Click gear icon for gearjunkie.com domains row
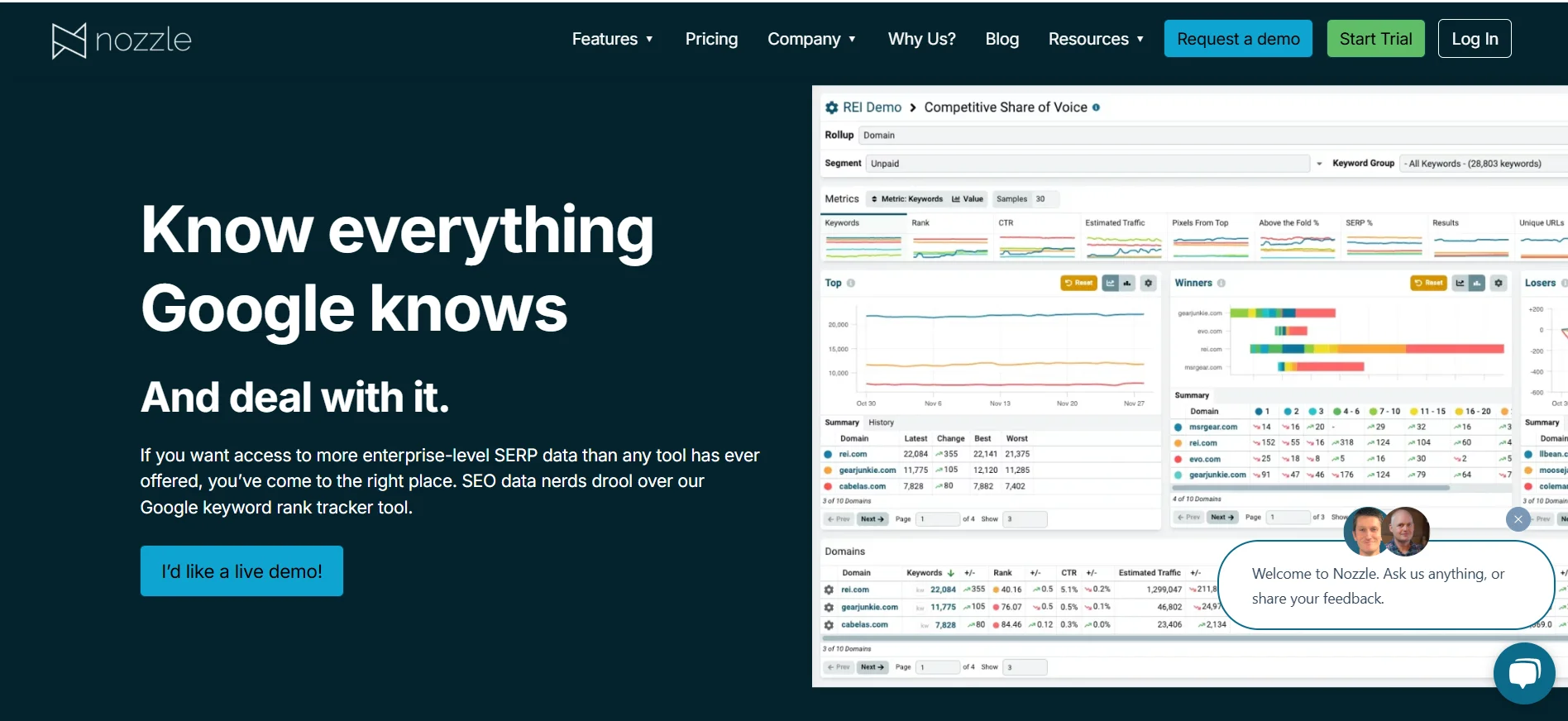The image size is (1568, 721). tap(829, 607)
